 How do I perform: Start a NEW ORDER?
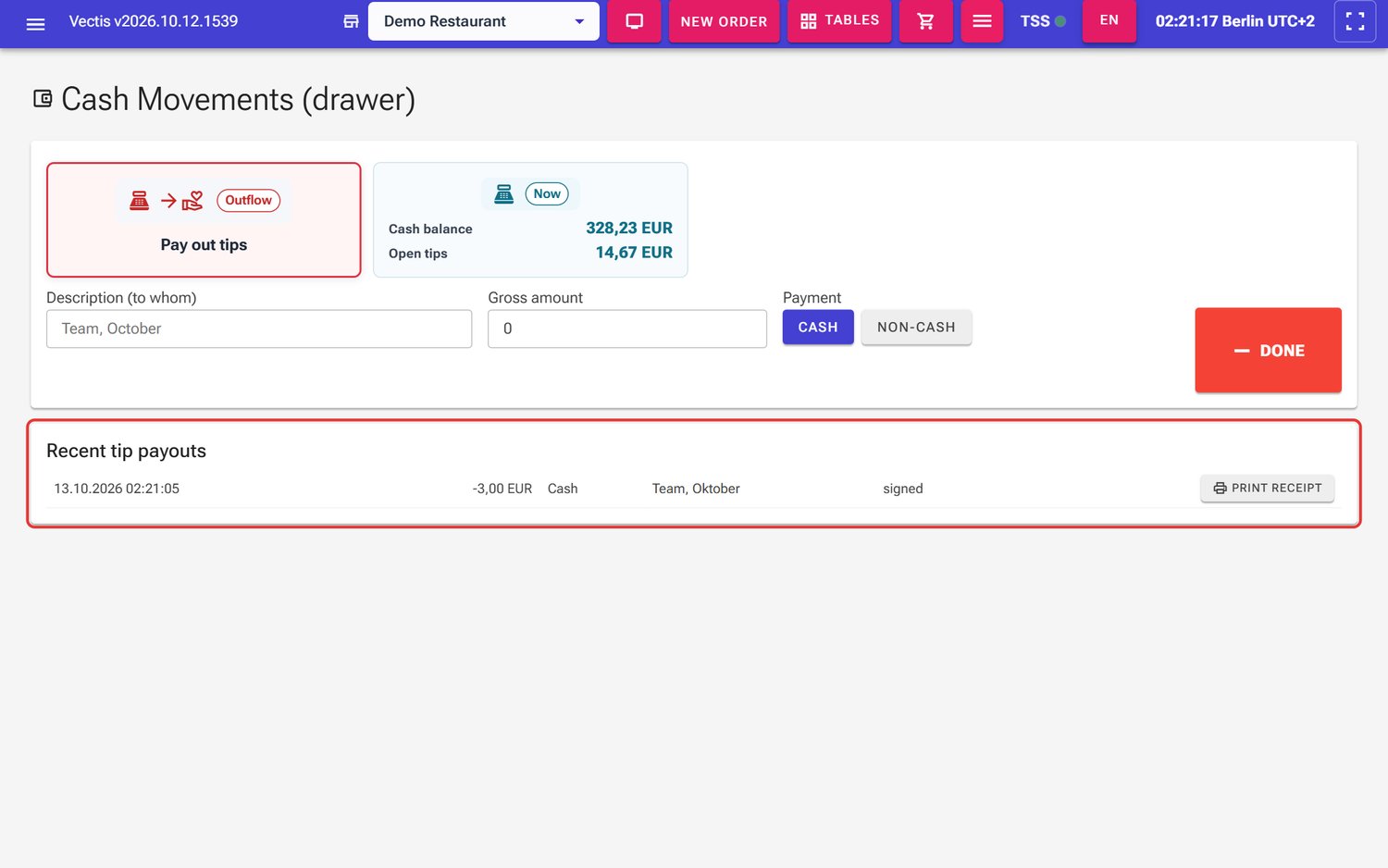pos(724,21)
